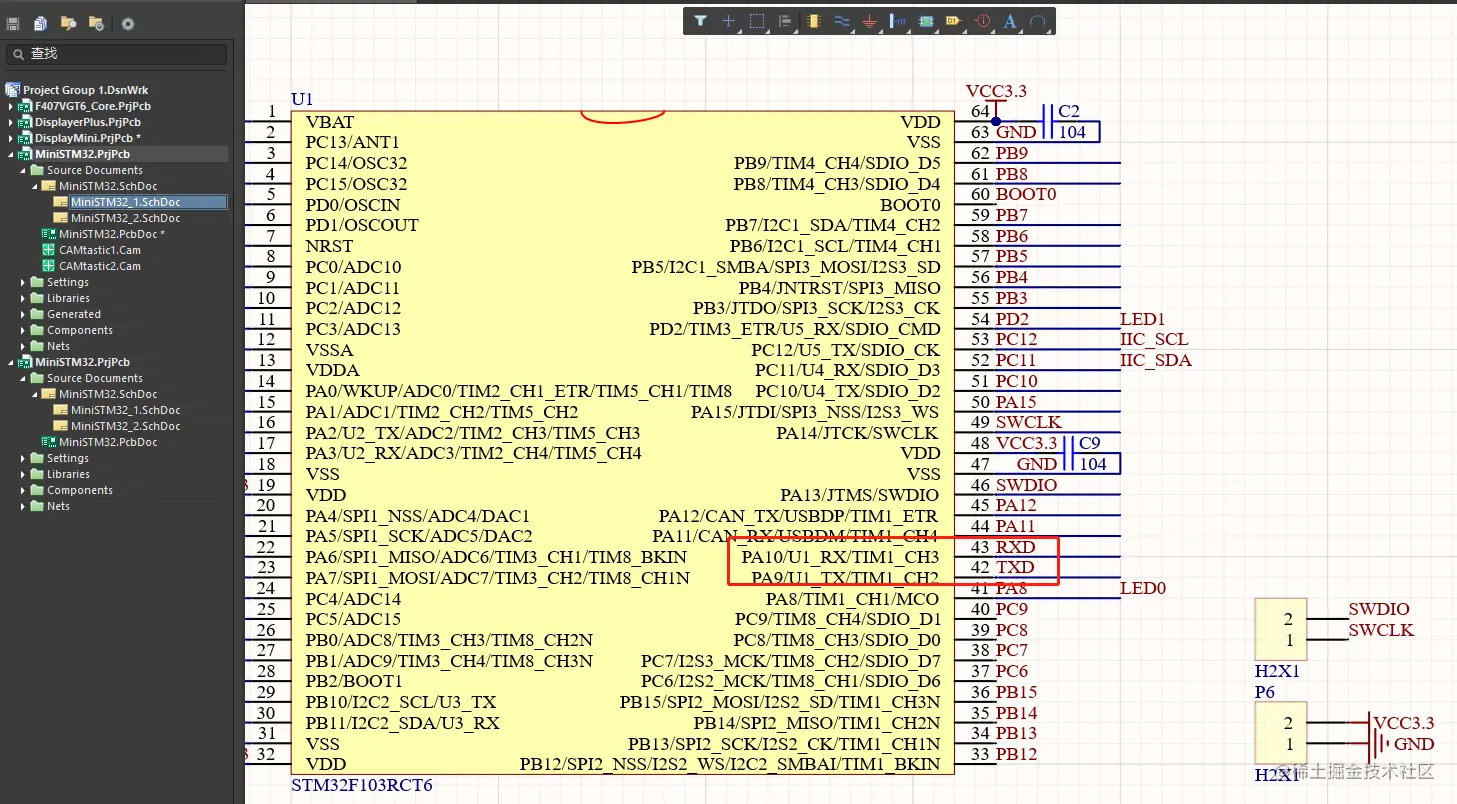The height and width of the screenshot is (804, 1457).
Task: Select capacitor designator C9
Action: click(1090, 443)
